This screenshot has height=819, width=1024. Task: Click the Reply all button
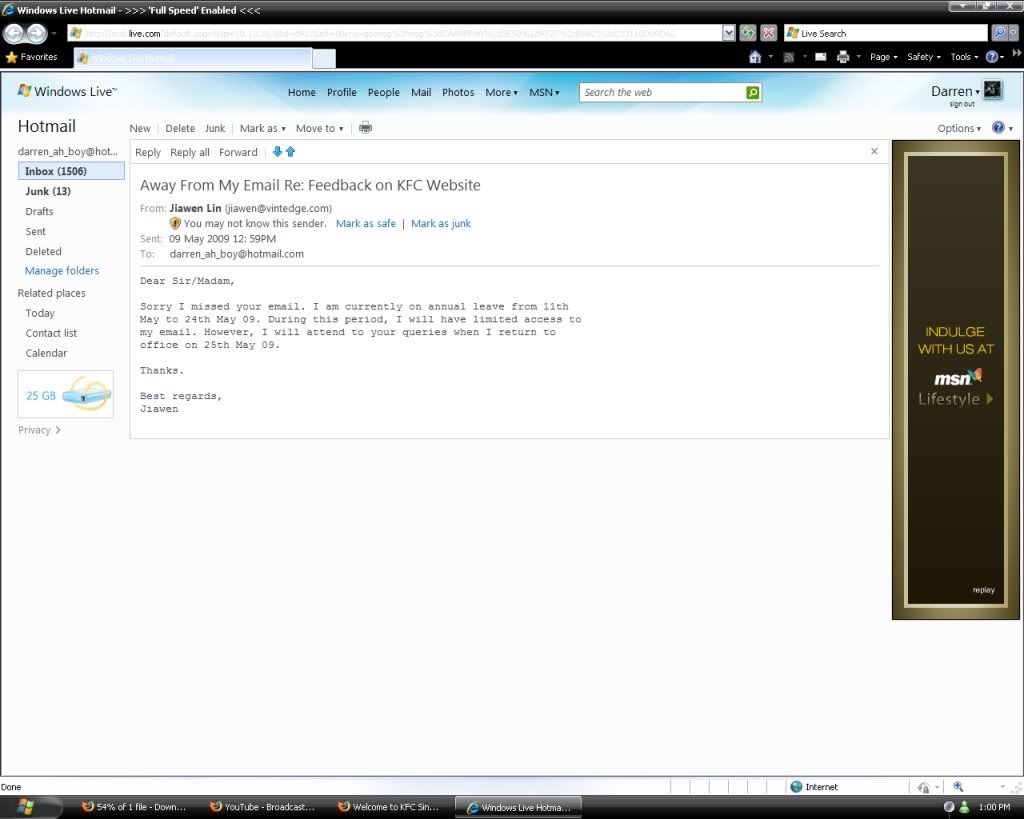click(x=190, y=152)
